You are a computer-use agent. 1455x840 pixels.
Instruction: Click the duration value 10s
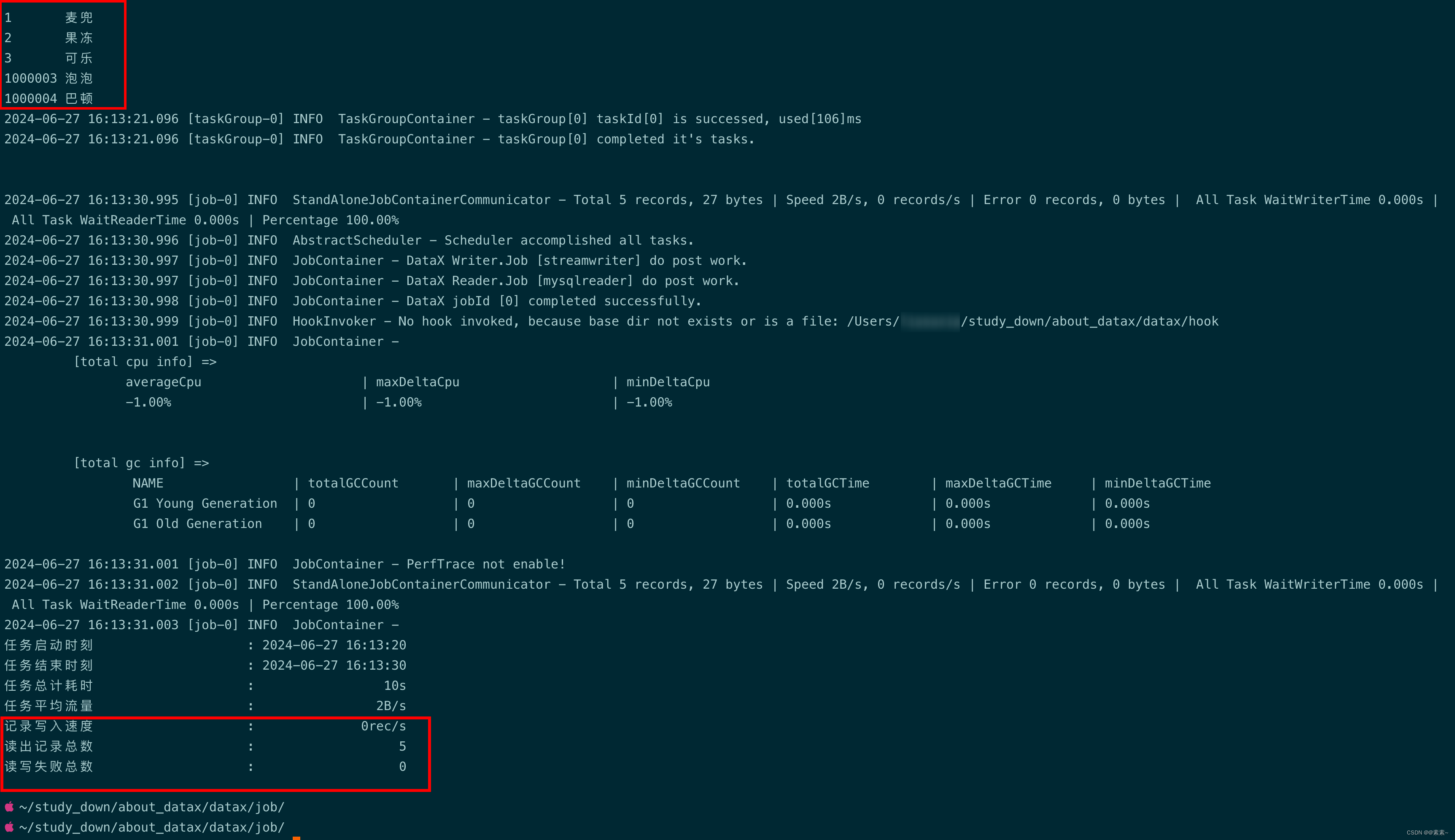coord(395,685)
